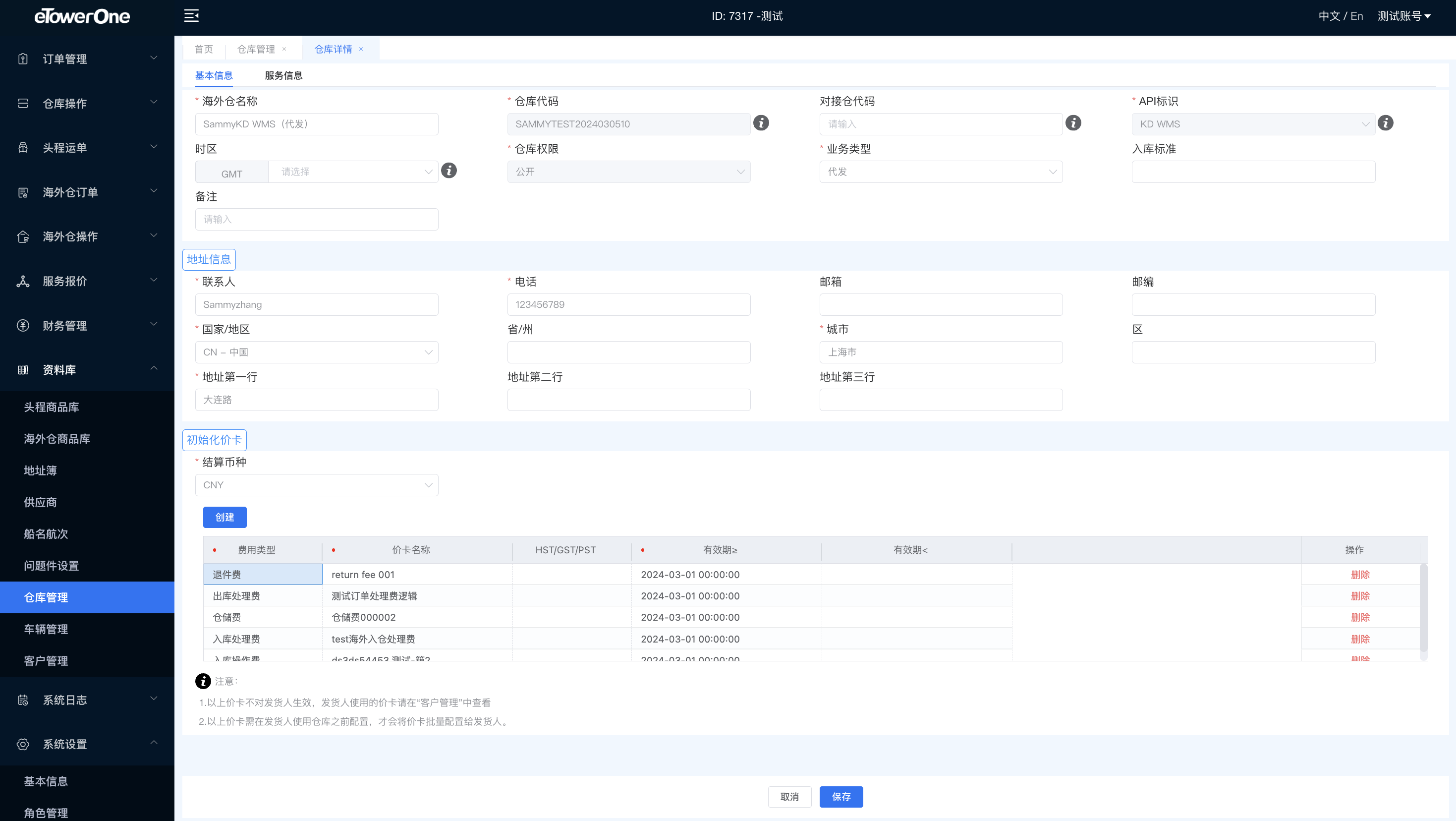Switch to the 仓库管理 page tab

(256, 49)
